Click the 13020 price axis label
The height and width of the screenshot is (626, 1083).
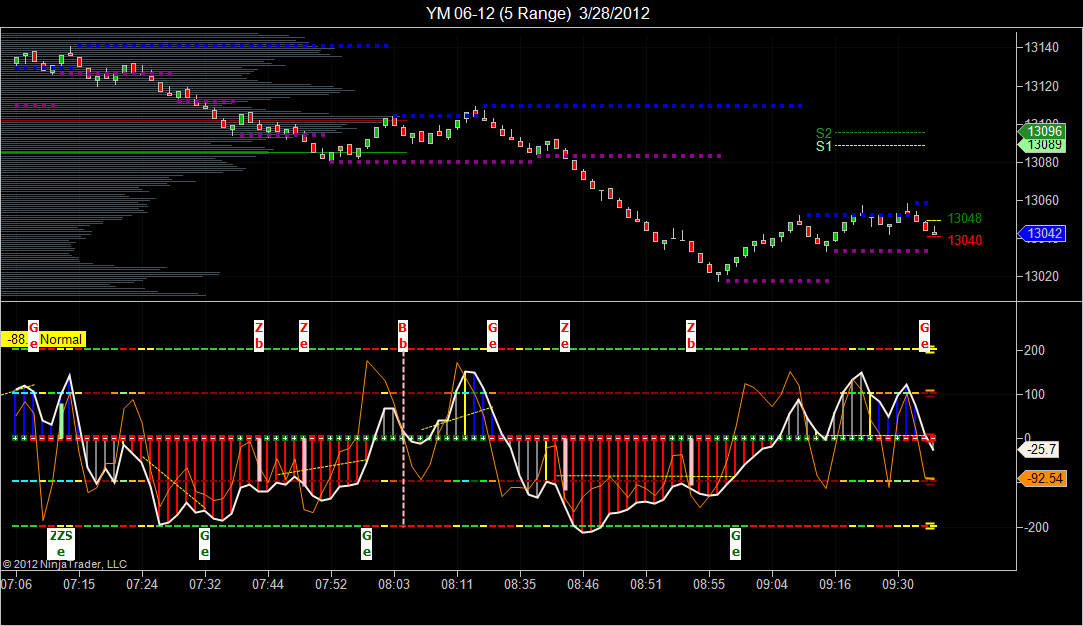1042,276
